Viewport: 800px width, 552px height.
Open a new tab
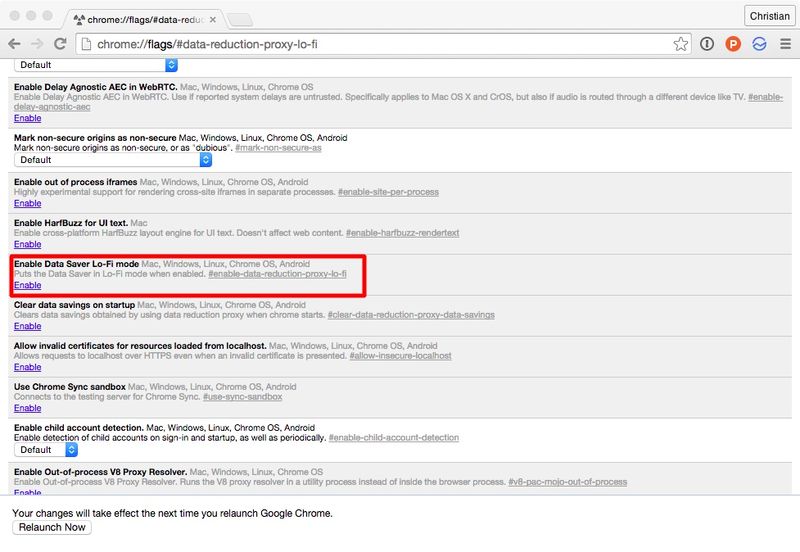(x=240, y=20)
